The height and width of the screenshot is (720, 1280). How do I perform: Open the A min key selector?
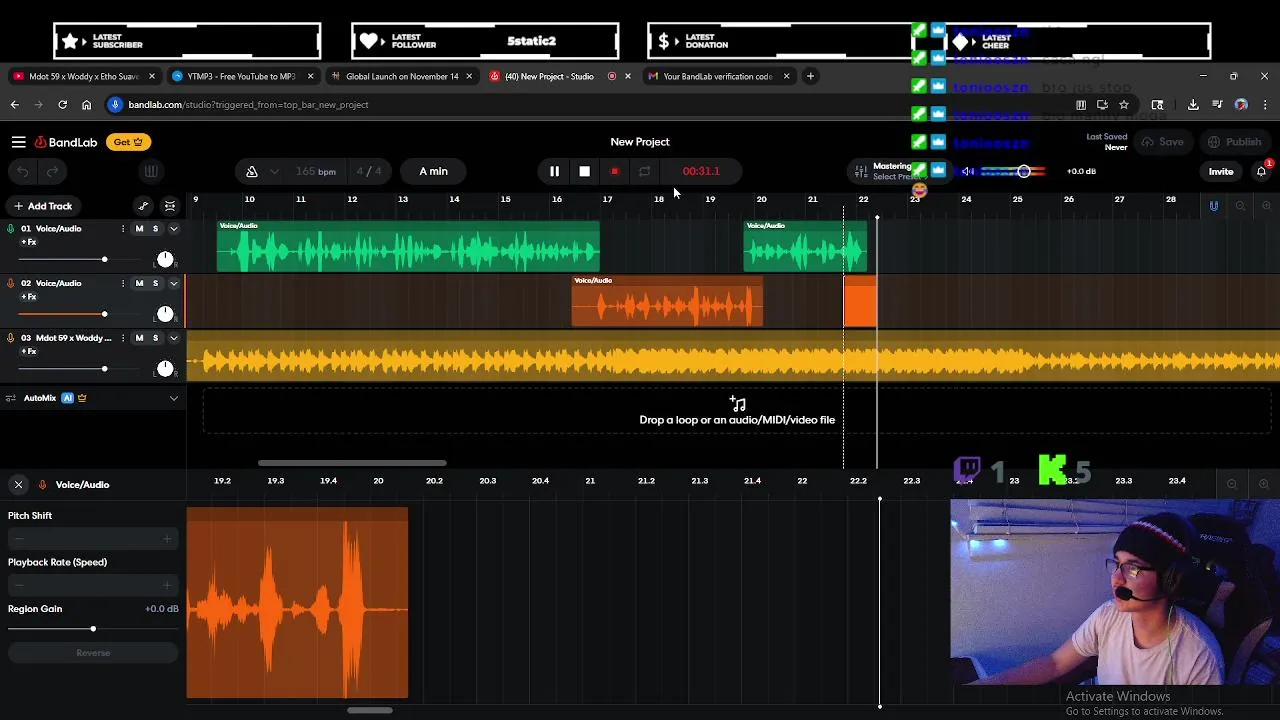click(x=433, y=171)
